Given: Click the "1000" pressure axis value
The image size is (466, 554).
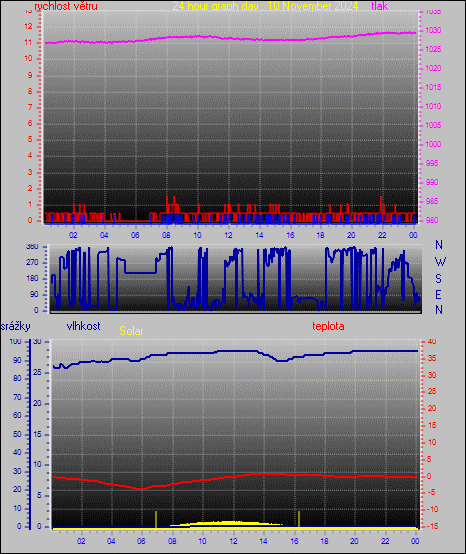Looking at the screenshot, I should [433, 144].
